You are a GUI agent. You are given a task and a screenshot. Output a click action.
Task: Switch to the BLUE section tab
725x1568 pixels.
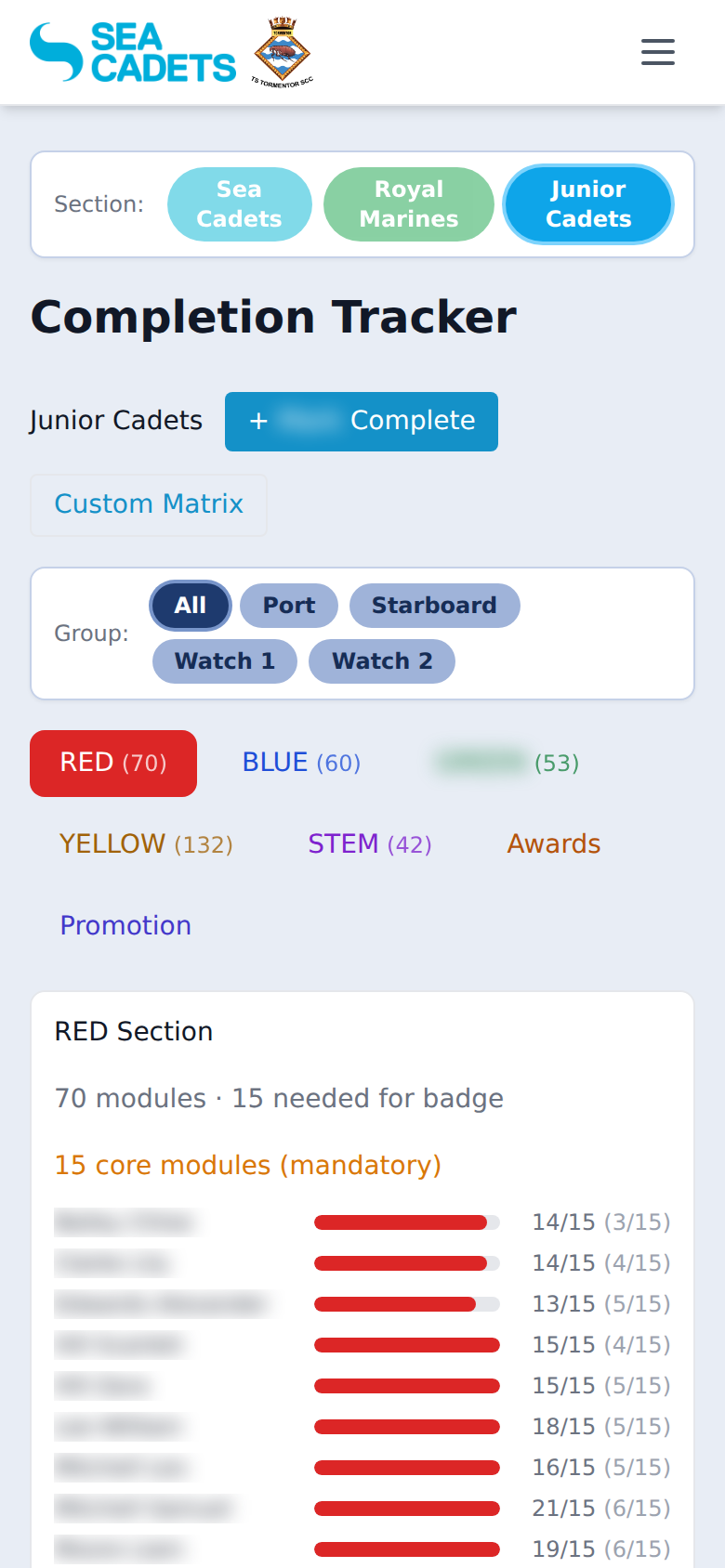(x=300, y=763)
